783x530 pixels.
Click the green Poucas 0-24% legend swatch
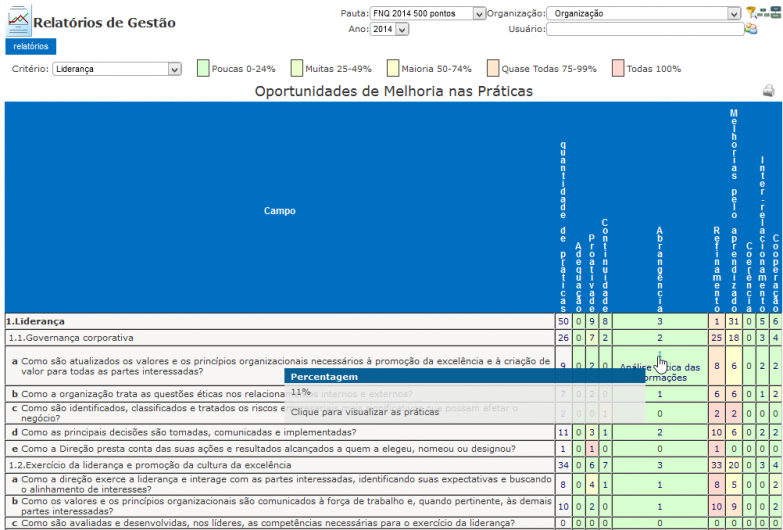pos(203,68)
